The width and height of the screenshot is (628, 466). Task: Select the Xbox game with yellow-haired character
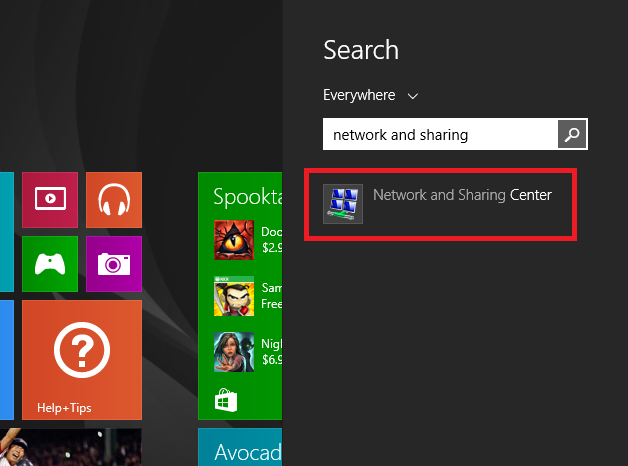(234, 296)
